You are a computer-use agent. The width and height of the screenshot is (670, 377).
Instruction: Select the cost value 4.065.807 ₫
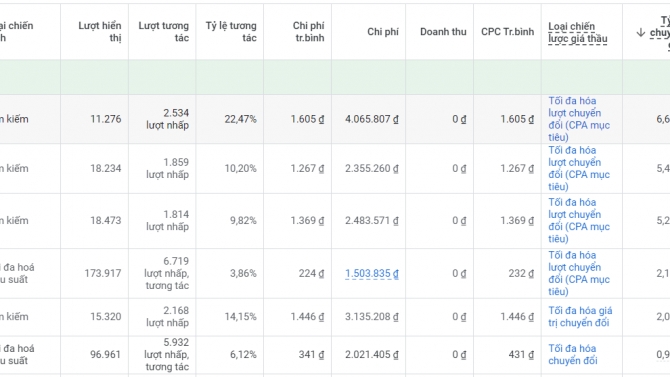click(x=372, y=119)
